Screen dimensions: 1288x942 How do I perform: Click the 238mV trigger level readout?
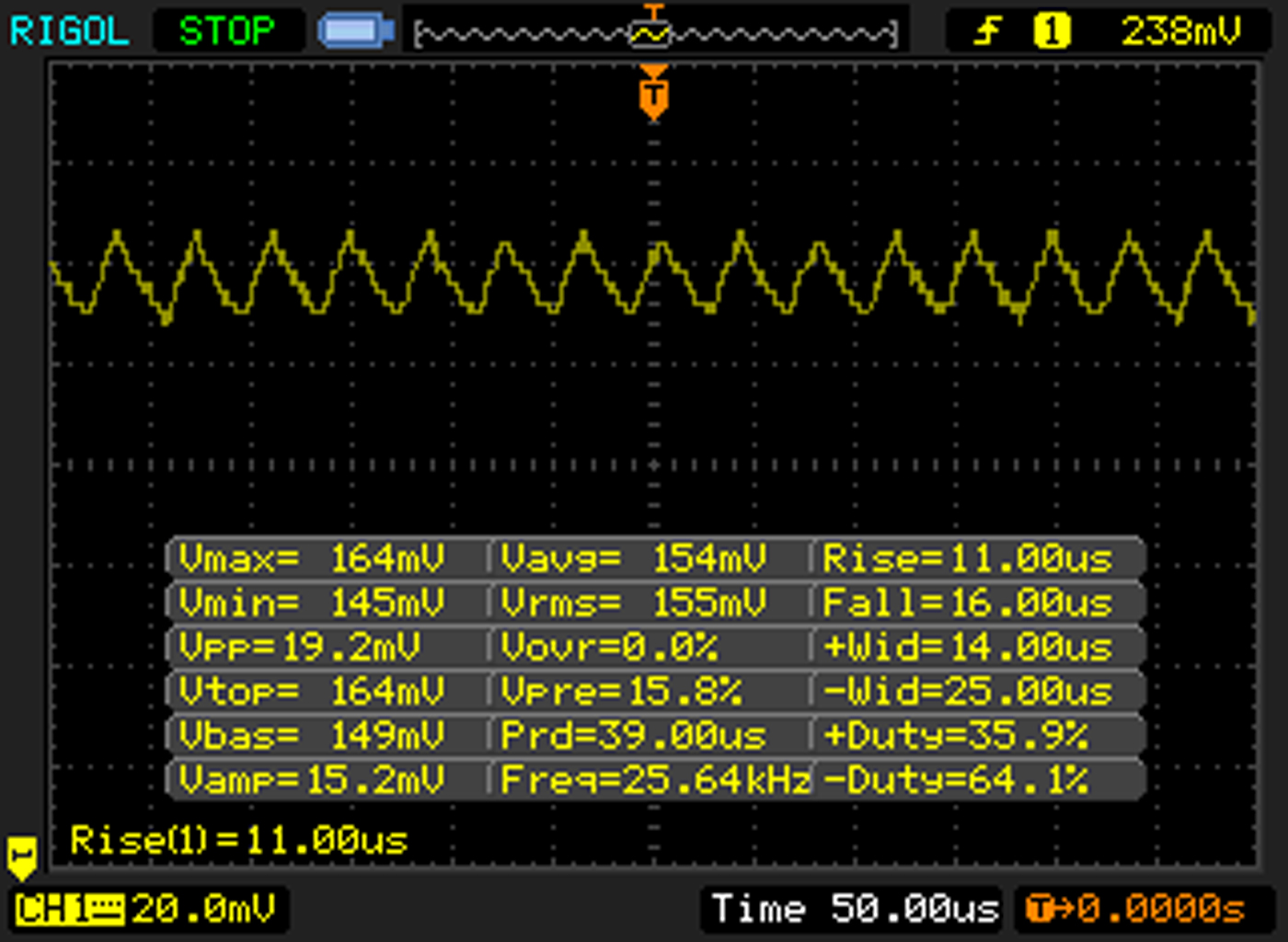[x=1180, y=31]
